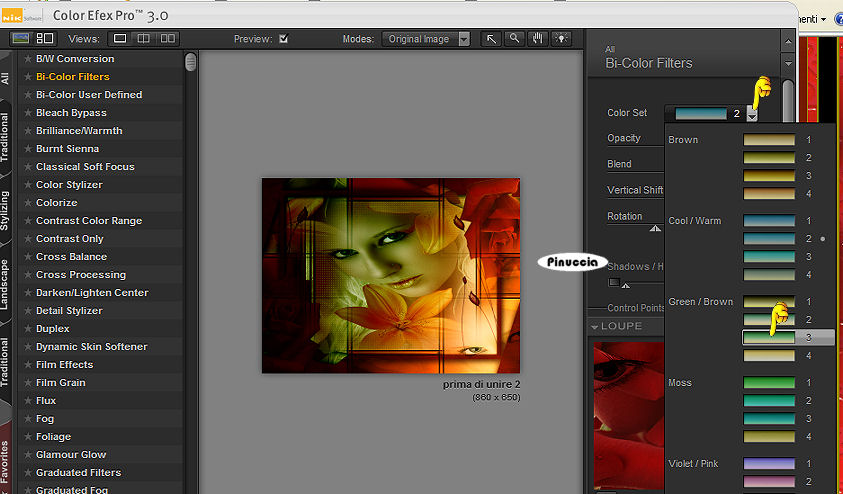The width and height of the screenshot is (843, 494).
Task: Toggle the Preview checkbox
Action: pos(284,39)
